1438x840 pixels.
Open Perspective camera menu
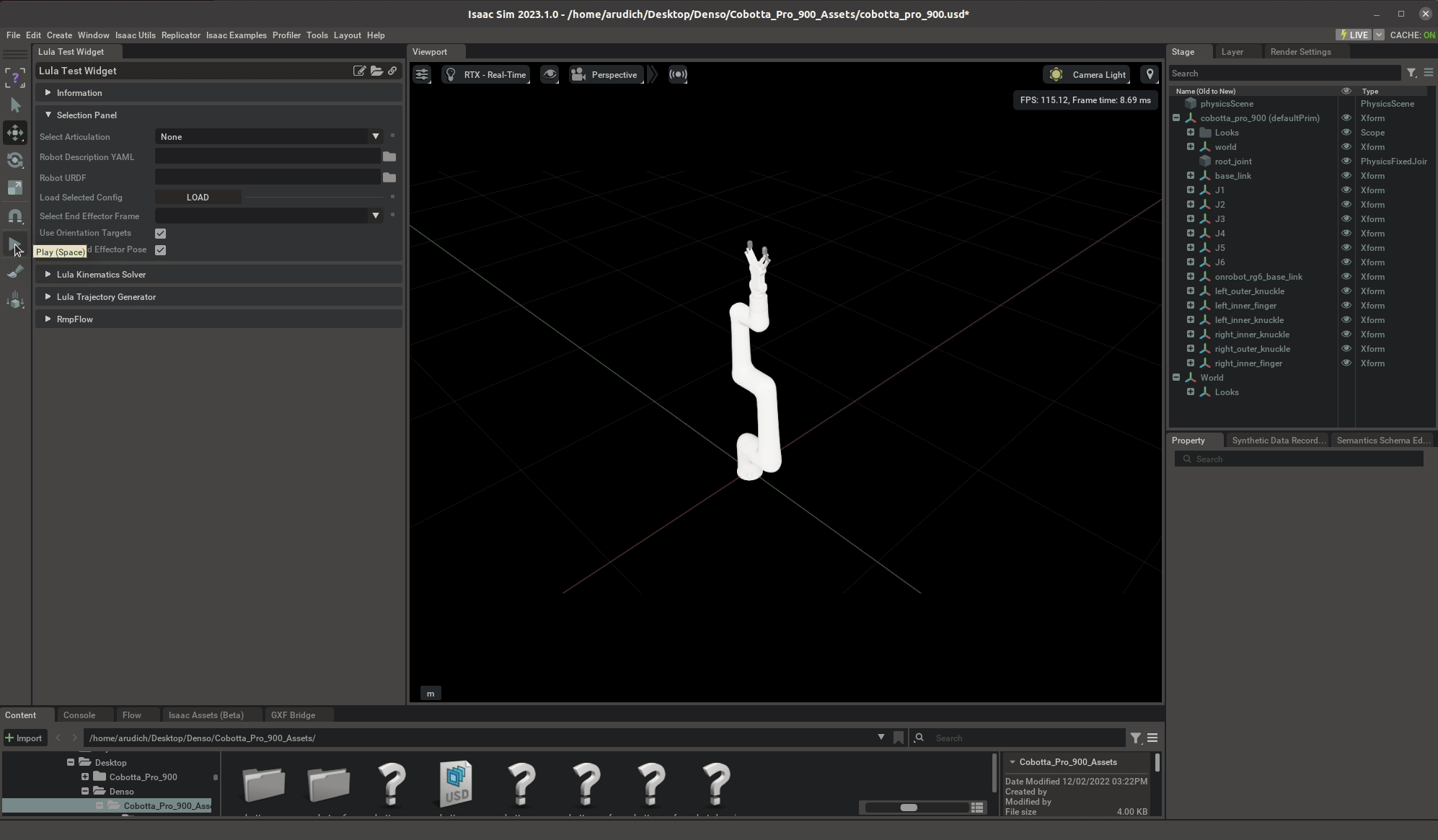(x=606, y=74)
